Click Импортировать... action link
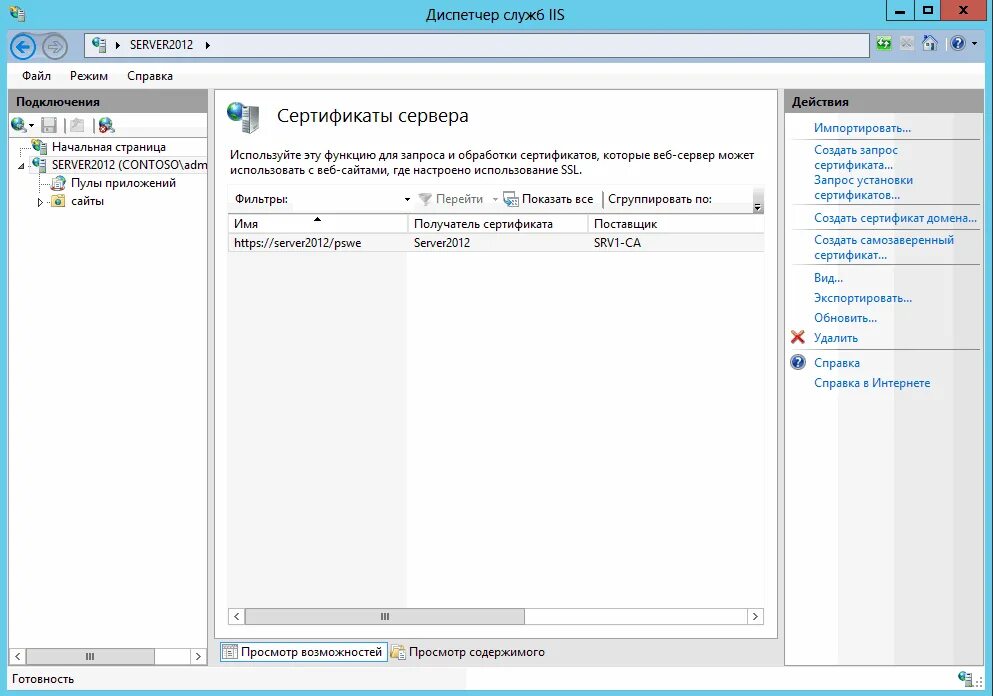993x696 pixels. [863, 128]
